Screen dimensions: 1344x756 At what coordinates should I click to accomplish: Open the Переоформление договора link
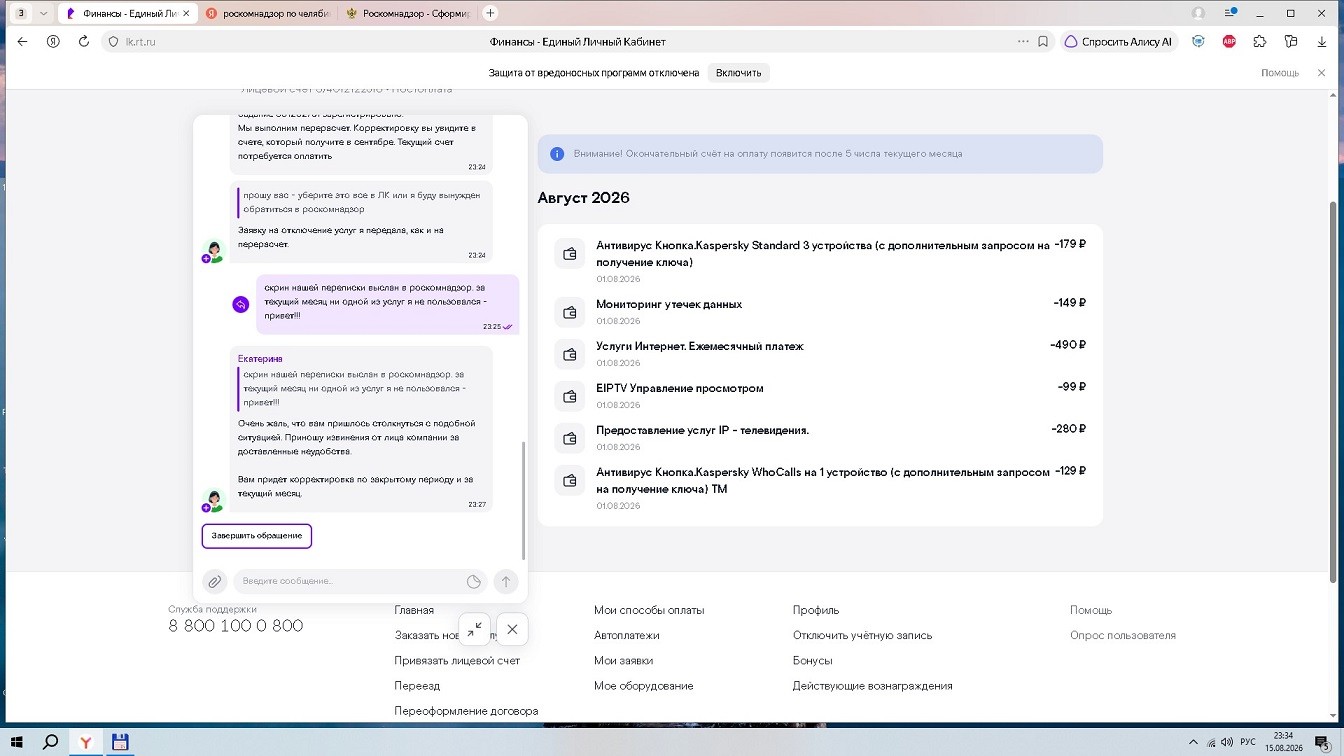coord(466,711)
